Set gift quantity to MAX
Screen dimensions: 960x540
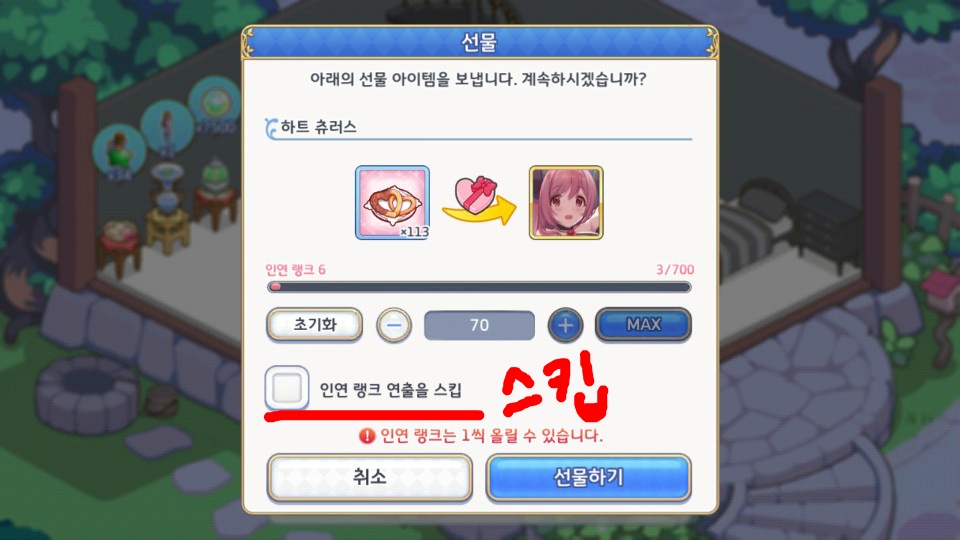(643, 324)
